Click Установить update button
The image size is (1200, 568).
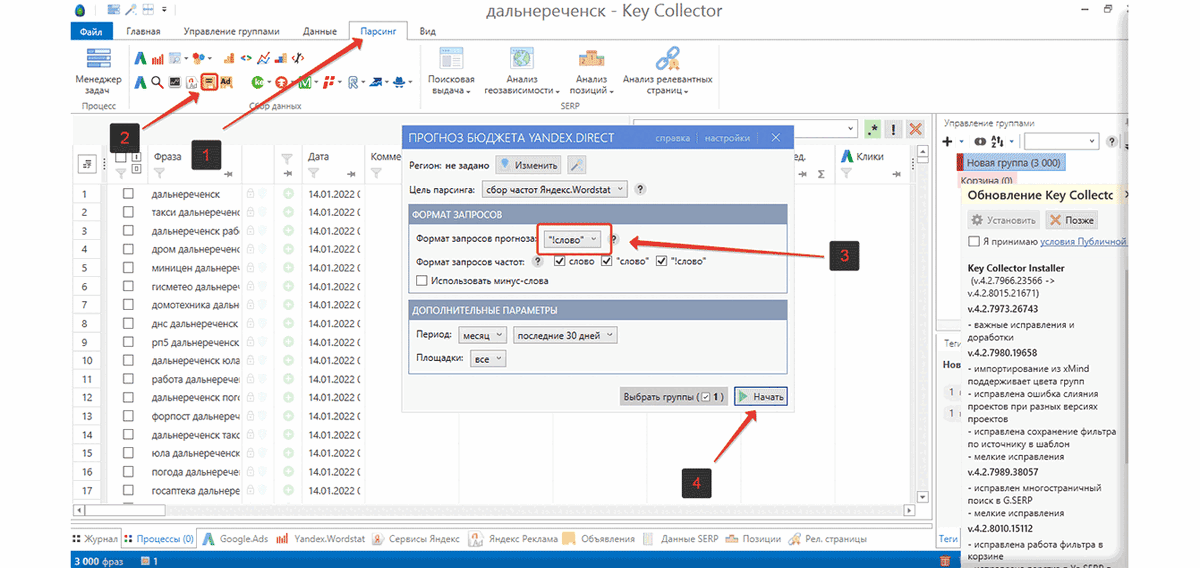(1004, 219)
